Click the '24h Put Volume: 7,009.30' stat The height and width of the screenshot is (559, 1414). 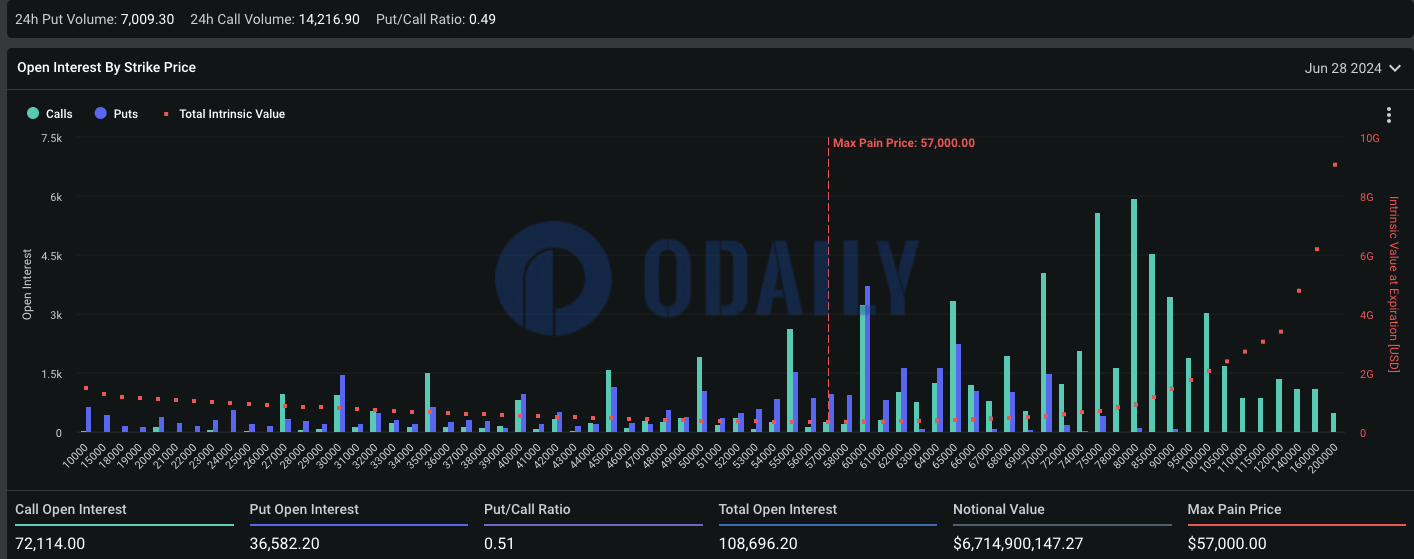click(94, 19)
